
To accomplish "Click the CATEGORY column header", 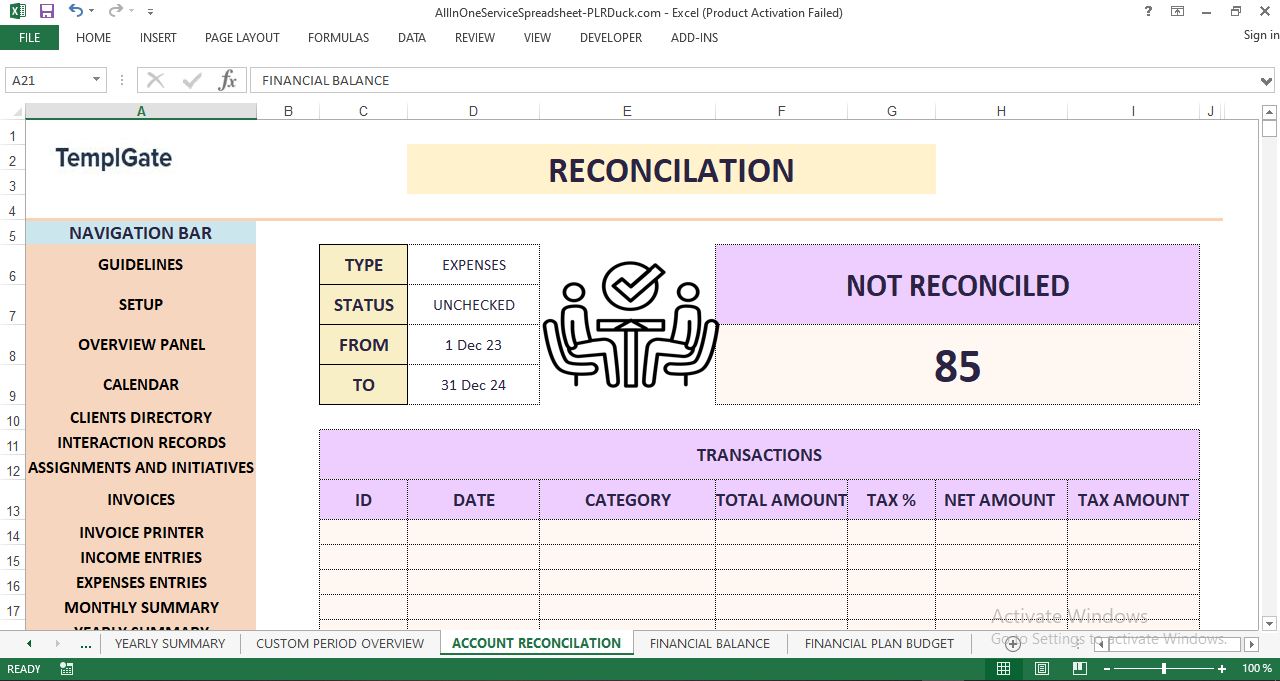I will [627, 500].
